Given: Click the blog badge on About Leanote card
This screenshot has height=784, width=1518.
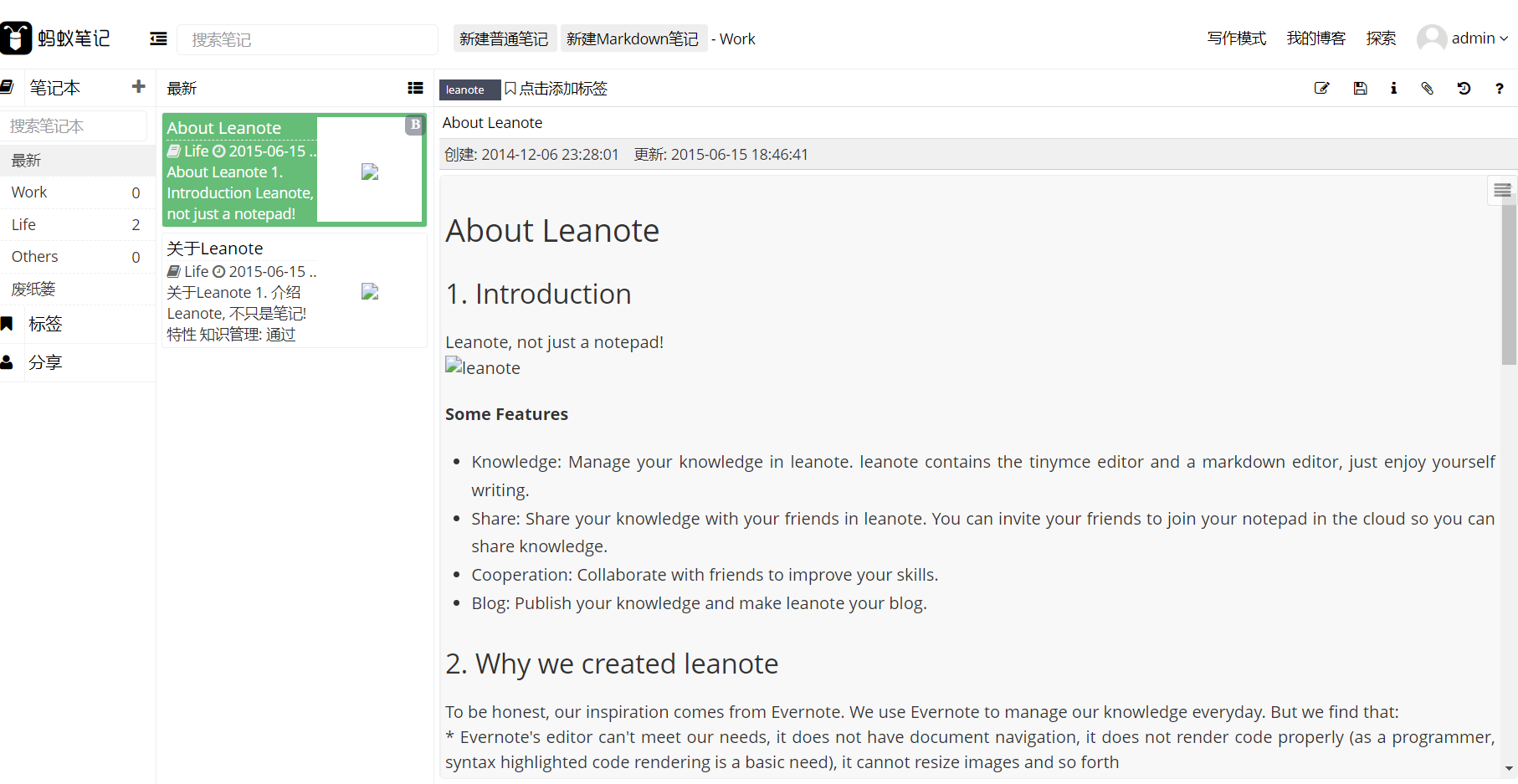Looking at the screenshot, I should (x=415, y=125).
